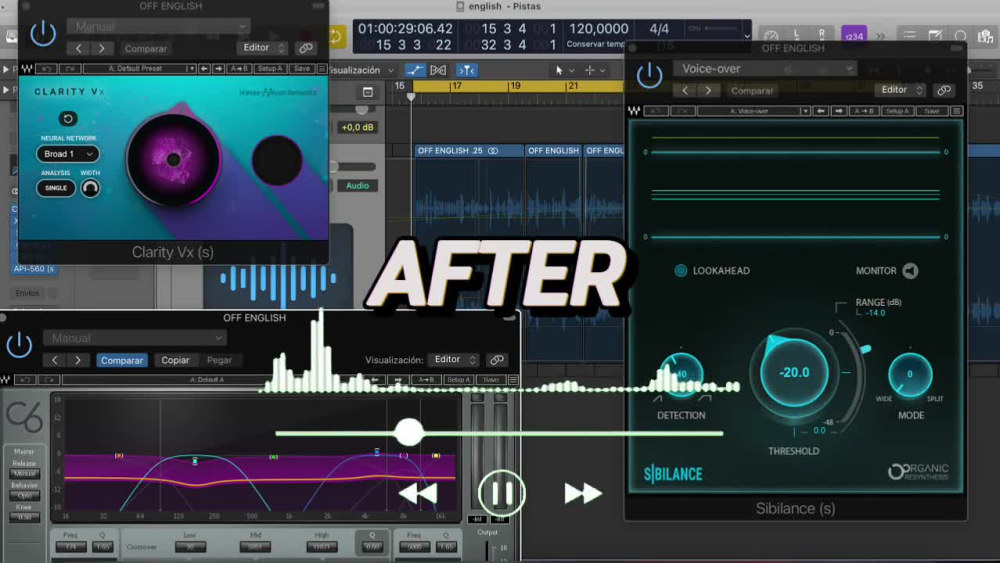
Task: Click the large Clarity Vx main knob
Action: point(173,160)
